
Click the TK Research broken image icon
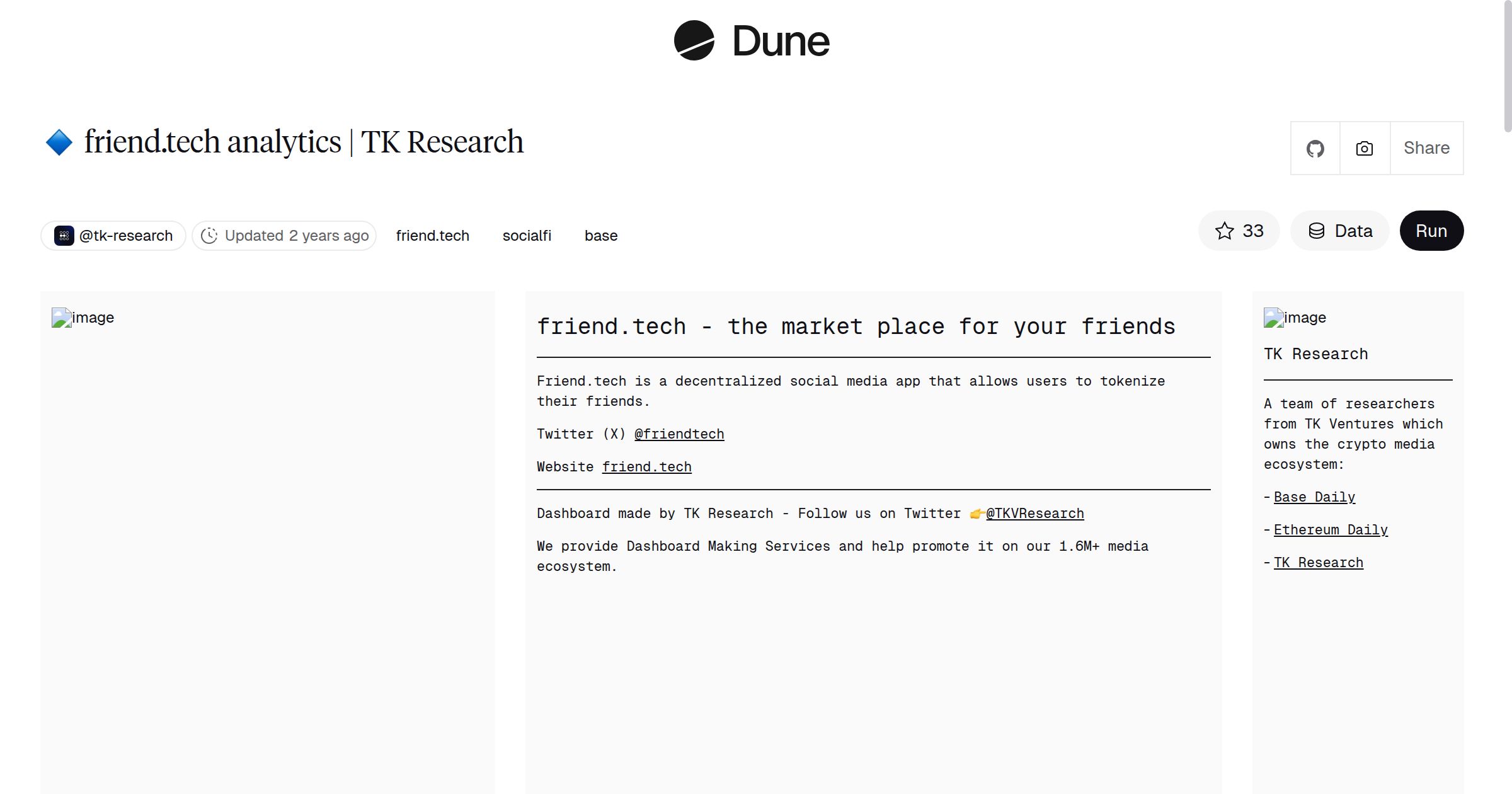pyautogui.click(x=1273, y=318)
